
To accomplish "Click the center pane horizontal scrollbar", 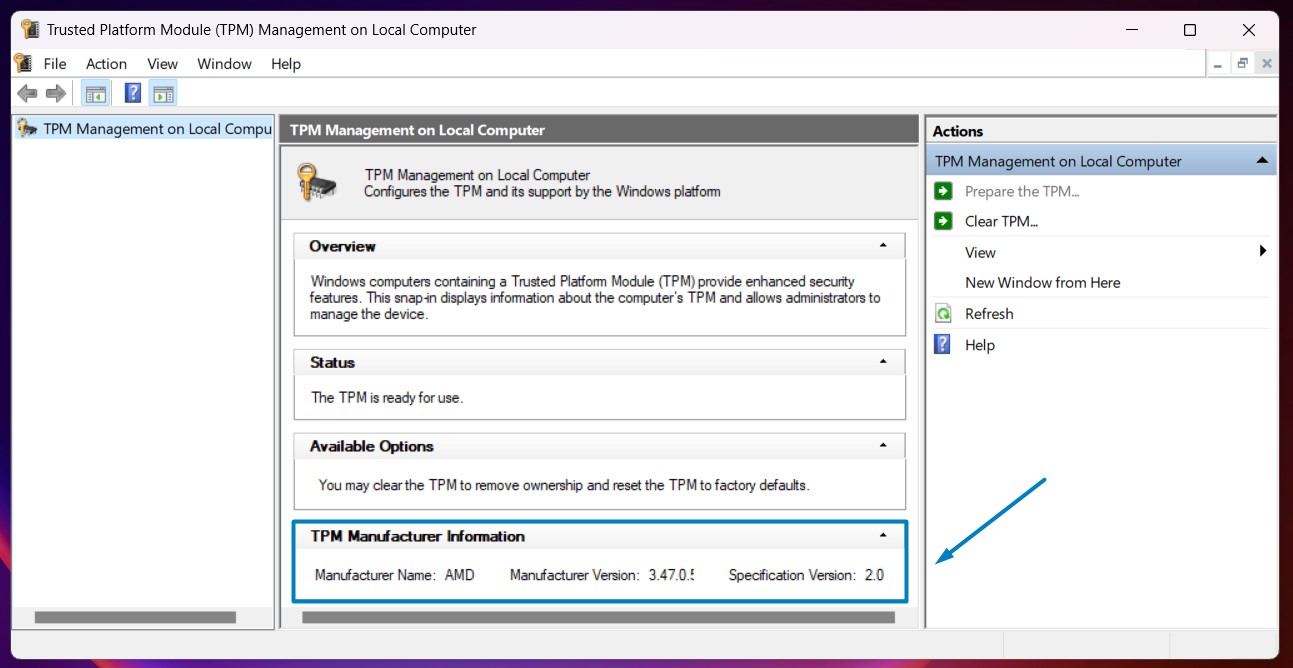I will coord(598,618).
